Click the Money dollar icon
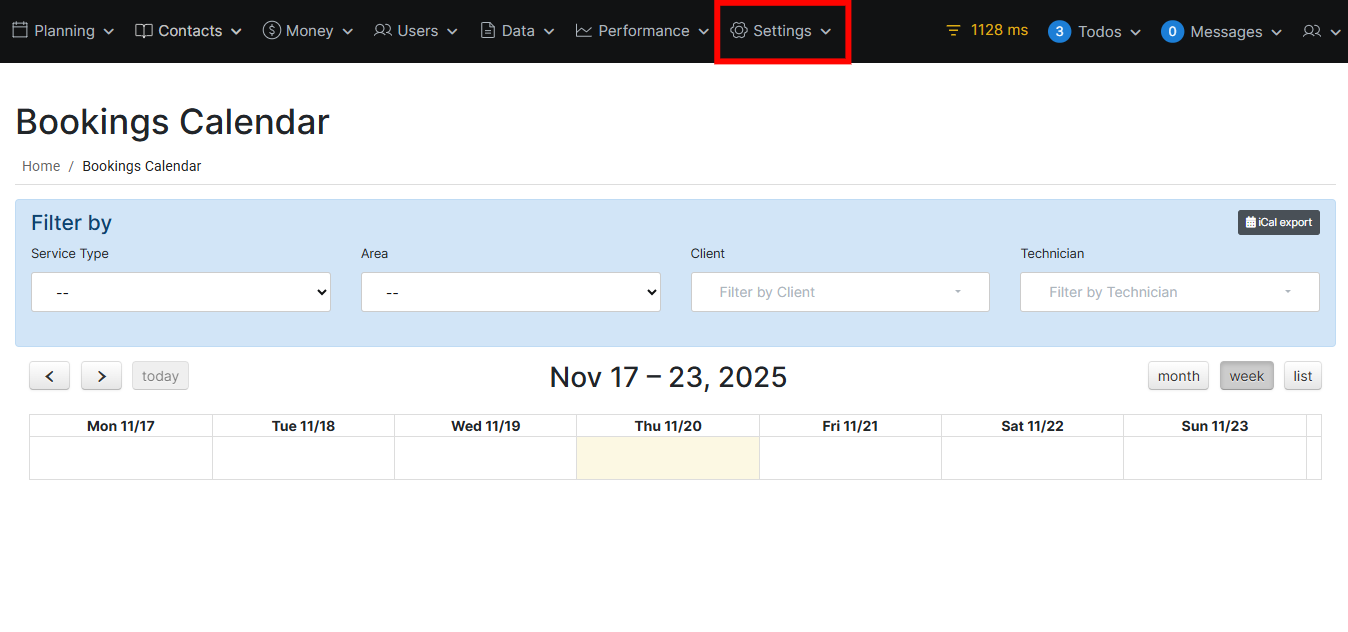 pyautogui.click(x=271, y=31)
